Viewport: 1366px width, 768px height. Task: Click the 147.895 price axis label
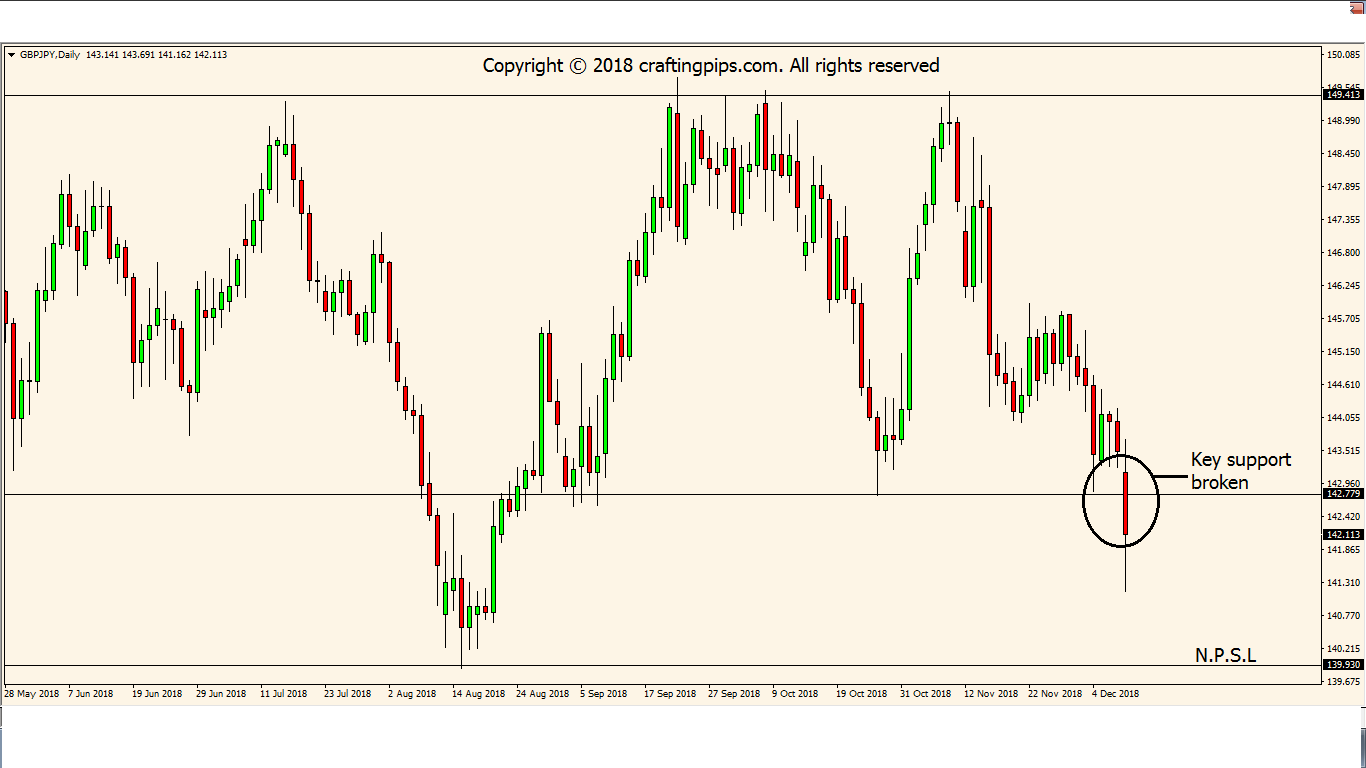[x=1344, y=187]
